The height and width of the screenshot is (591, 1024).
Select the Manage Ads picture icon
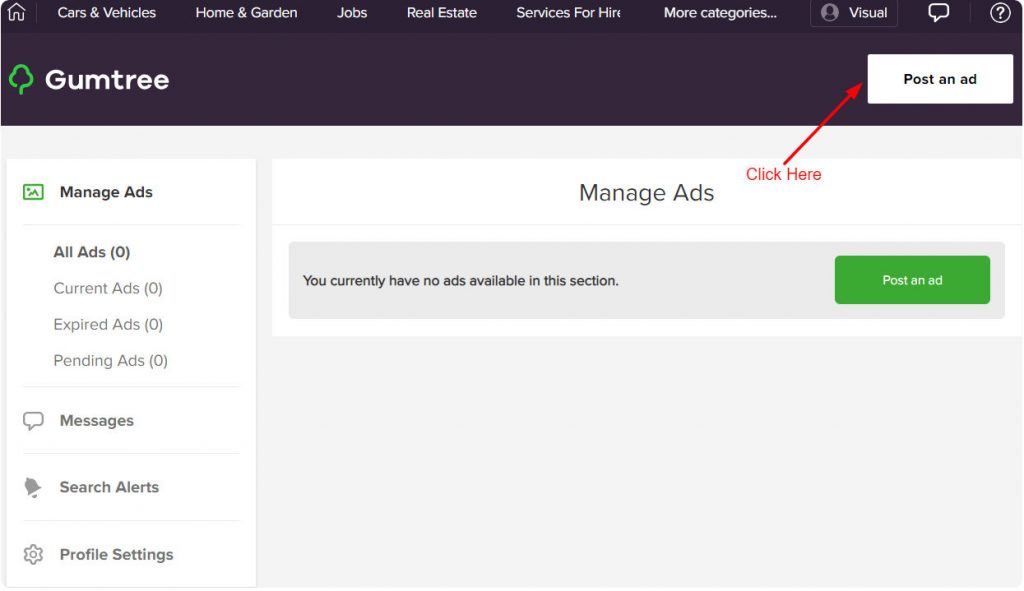click(33, 191)
